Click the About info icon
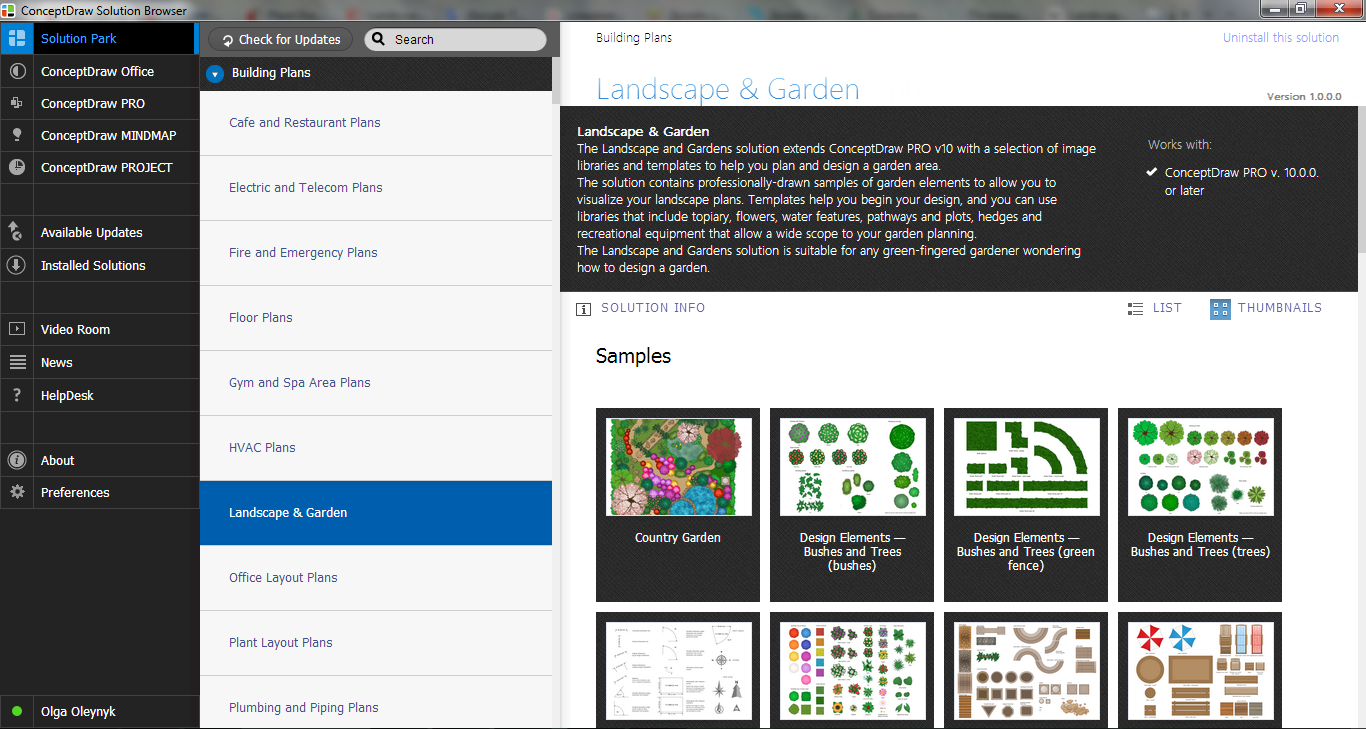 pos(16,460)
